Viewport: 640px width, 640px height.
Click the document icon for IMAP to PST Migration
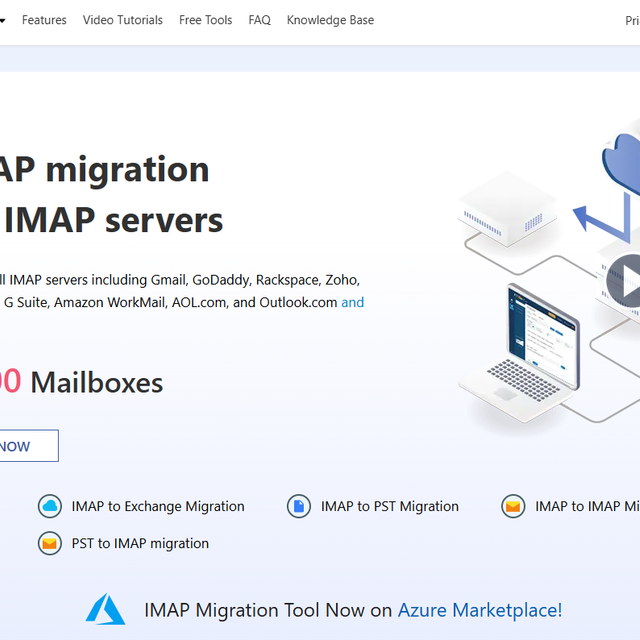click(x=299, y=506)
